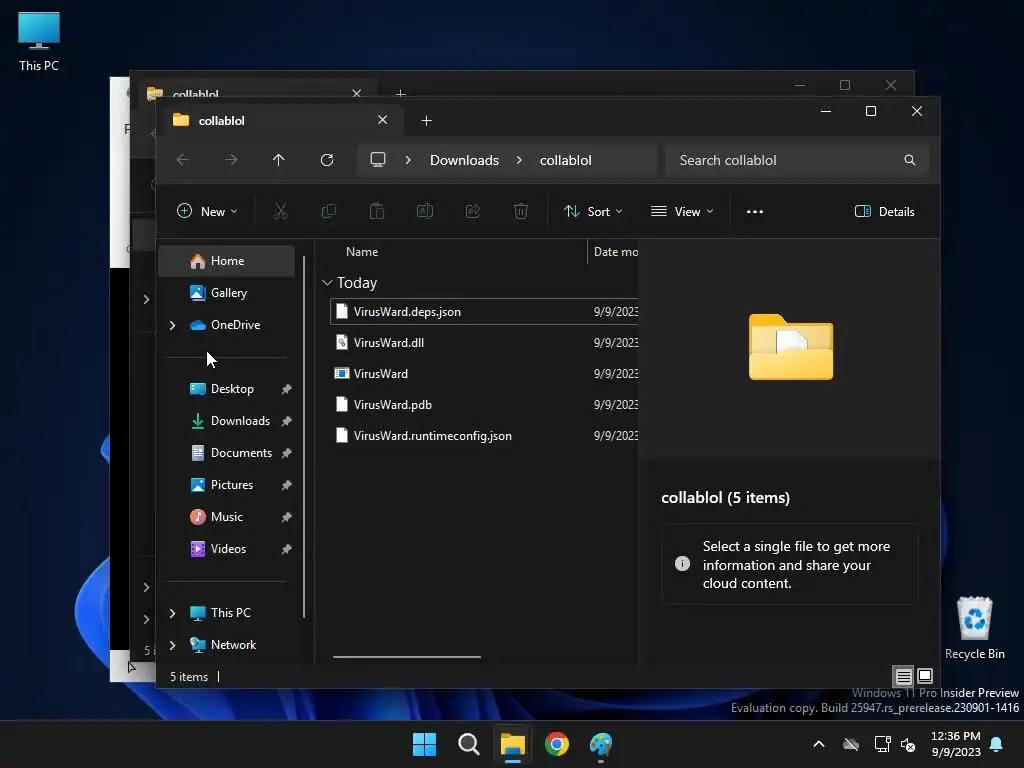This screenshot has width=1024, height=768.
Task: Click collablol in the breadcrumb path
Action: coord(566,160)
